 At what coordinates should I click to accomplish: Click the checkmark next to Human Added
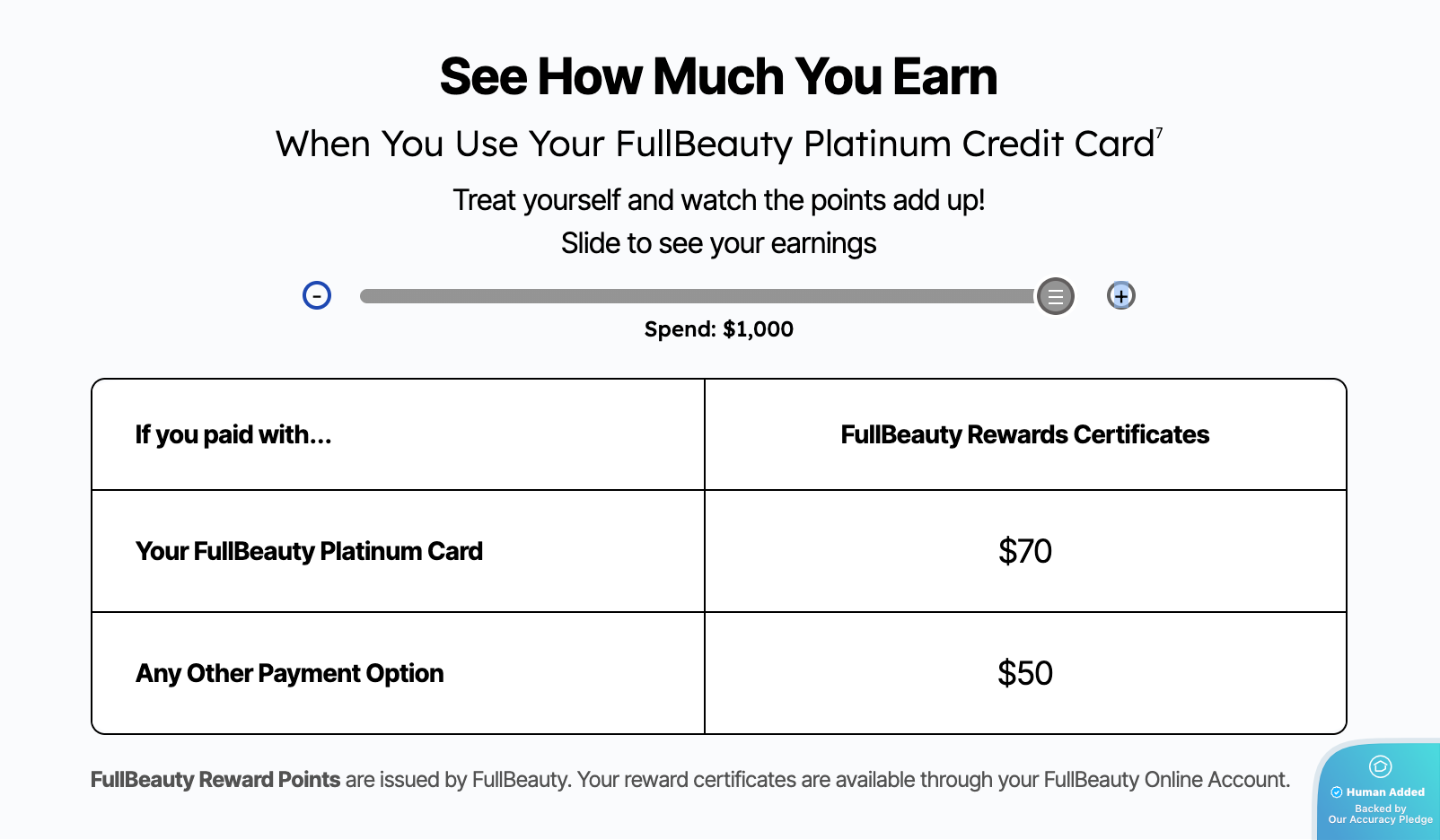1337,792
